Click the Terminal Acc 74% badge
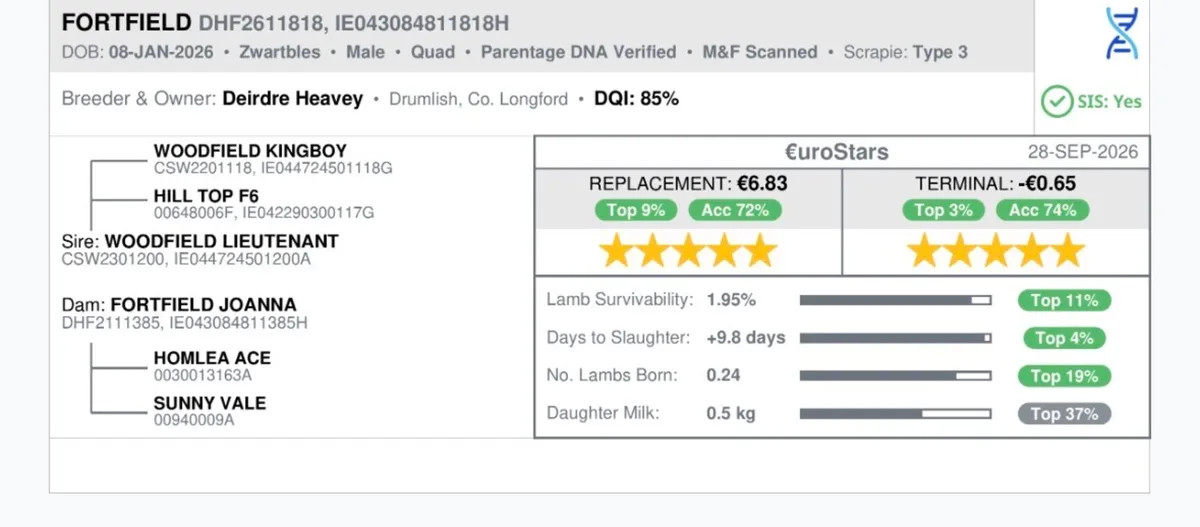This screenshot has height=527, width=1200. pos(1043,210)
